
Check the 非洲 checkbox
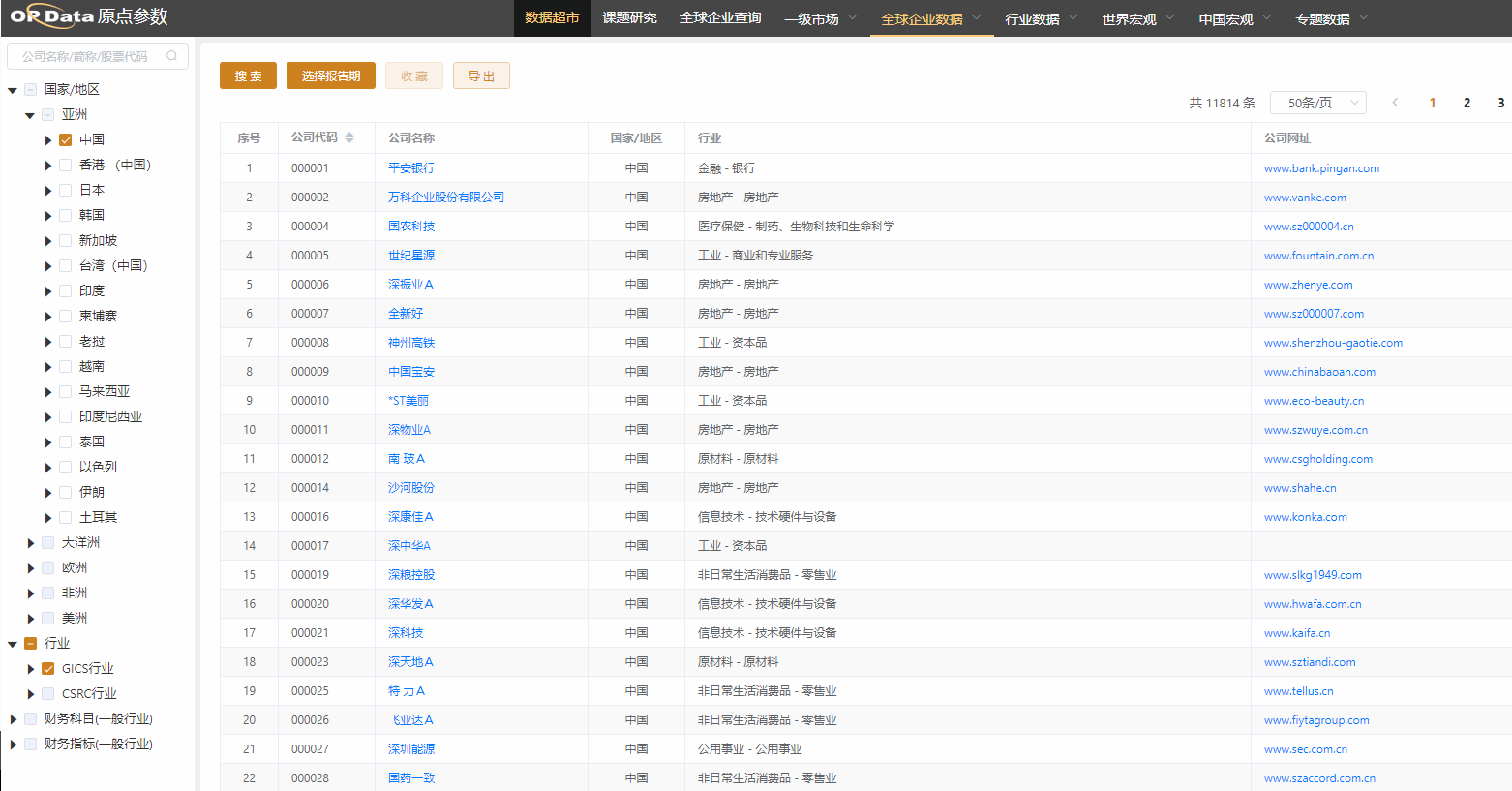tap(48, 593)
